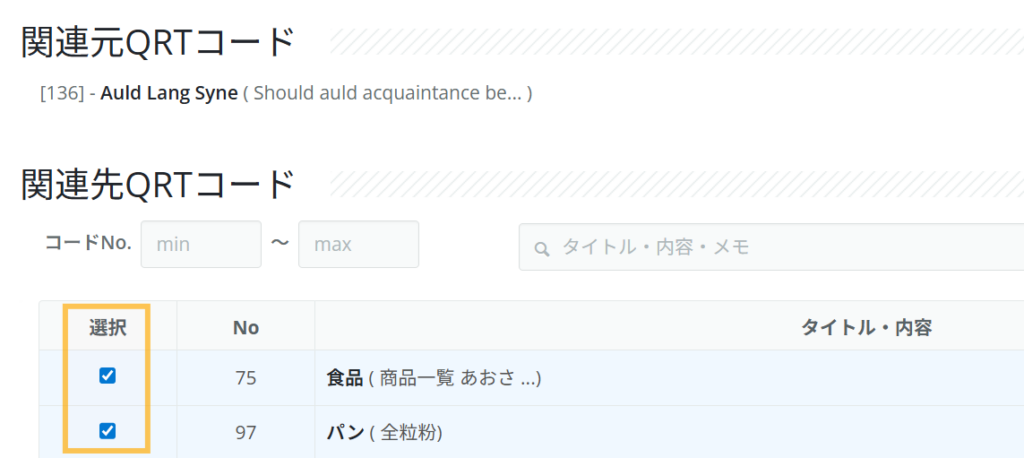The image size is (1024, 458).
Task: Click the 関連先QRTコード heading
Action: [157, 185]
